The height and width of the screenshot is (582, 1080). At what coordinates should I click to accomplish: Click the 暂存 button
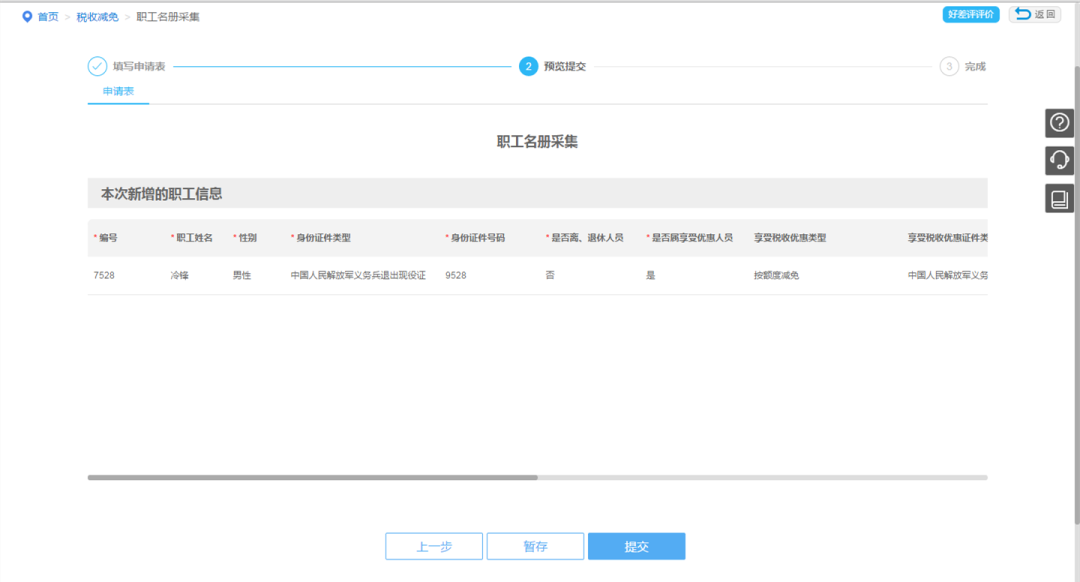[x=535, y=546]
